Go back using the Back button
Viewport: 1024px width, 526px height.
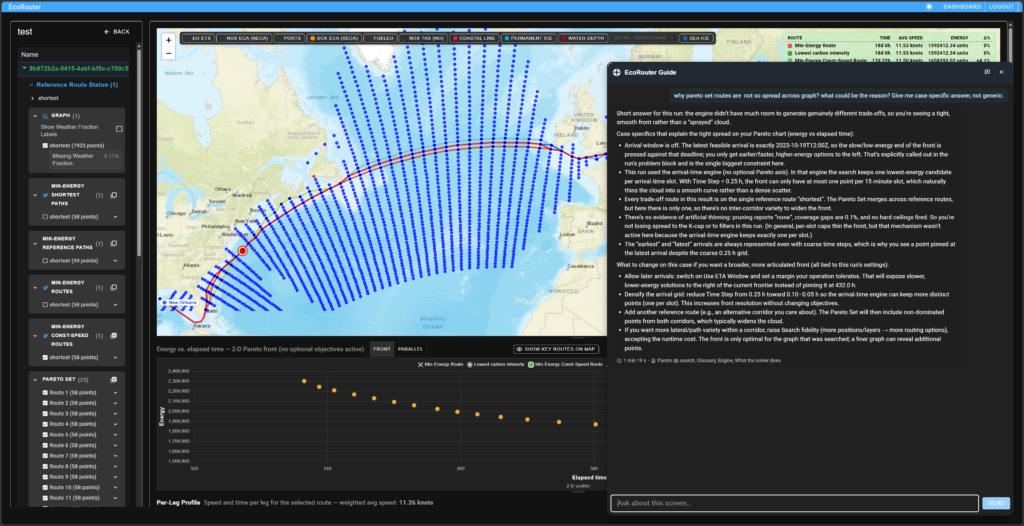coord(117,31)
